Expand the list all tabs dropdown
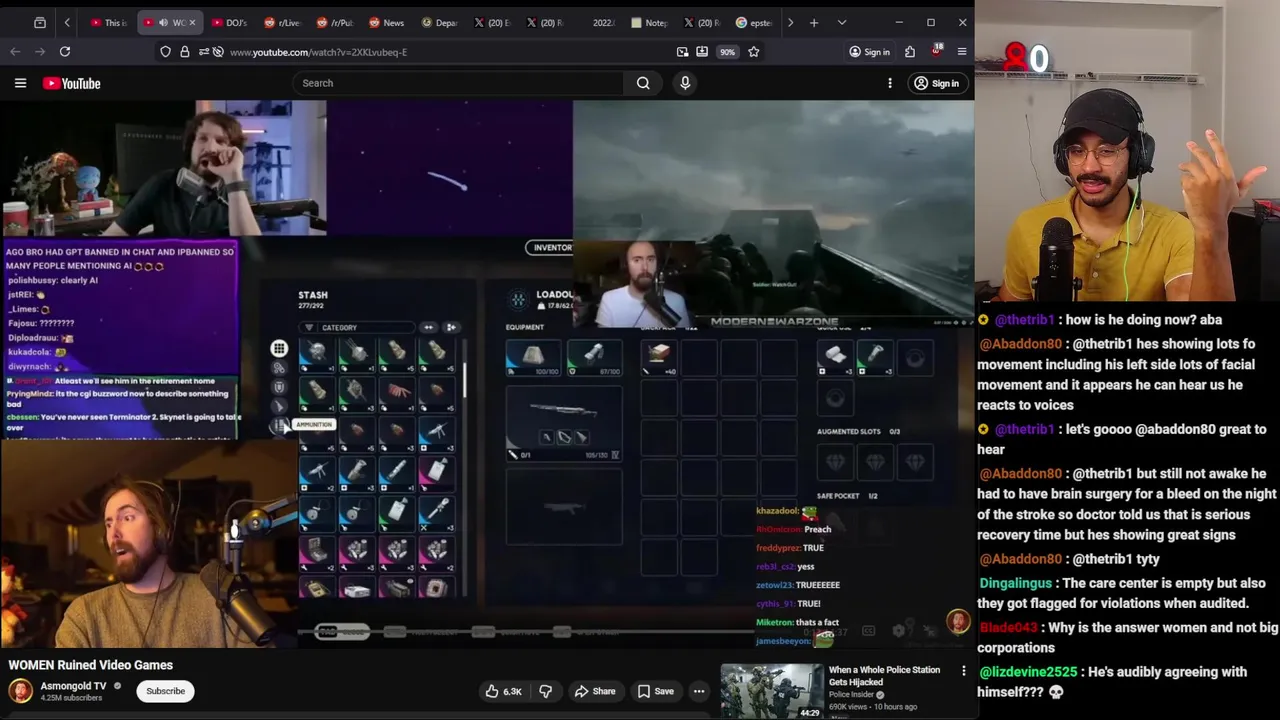Image resolution: width=1280 pixels, height=720 pixels. (x=842, y=22)
